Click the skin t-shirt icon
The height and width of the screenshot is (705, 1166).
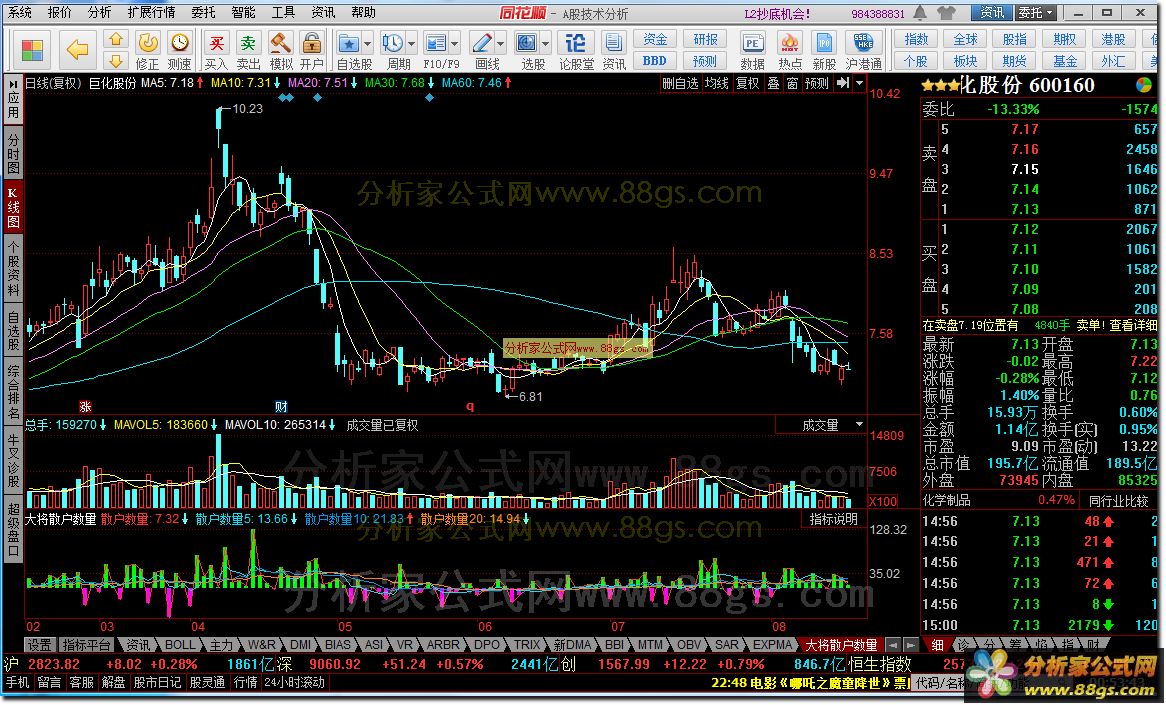pyautogui.click(x=946, y=13)
